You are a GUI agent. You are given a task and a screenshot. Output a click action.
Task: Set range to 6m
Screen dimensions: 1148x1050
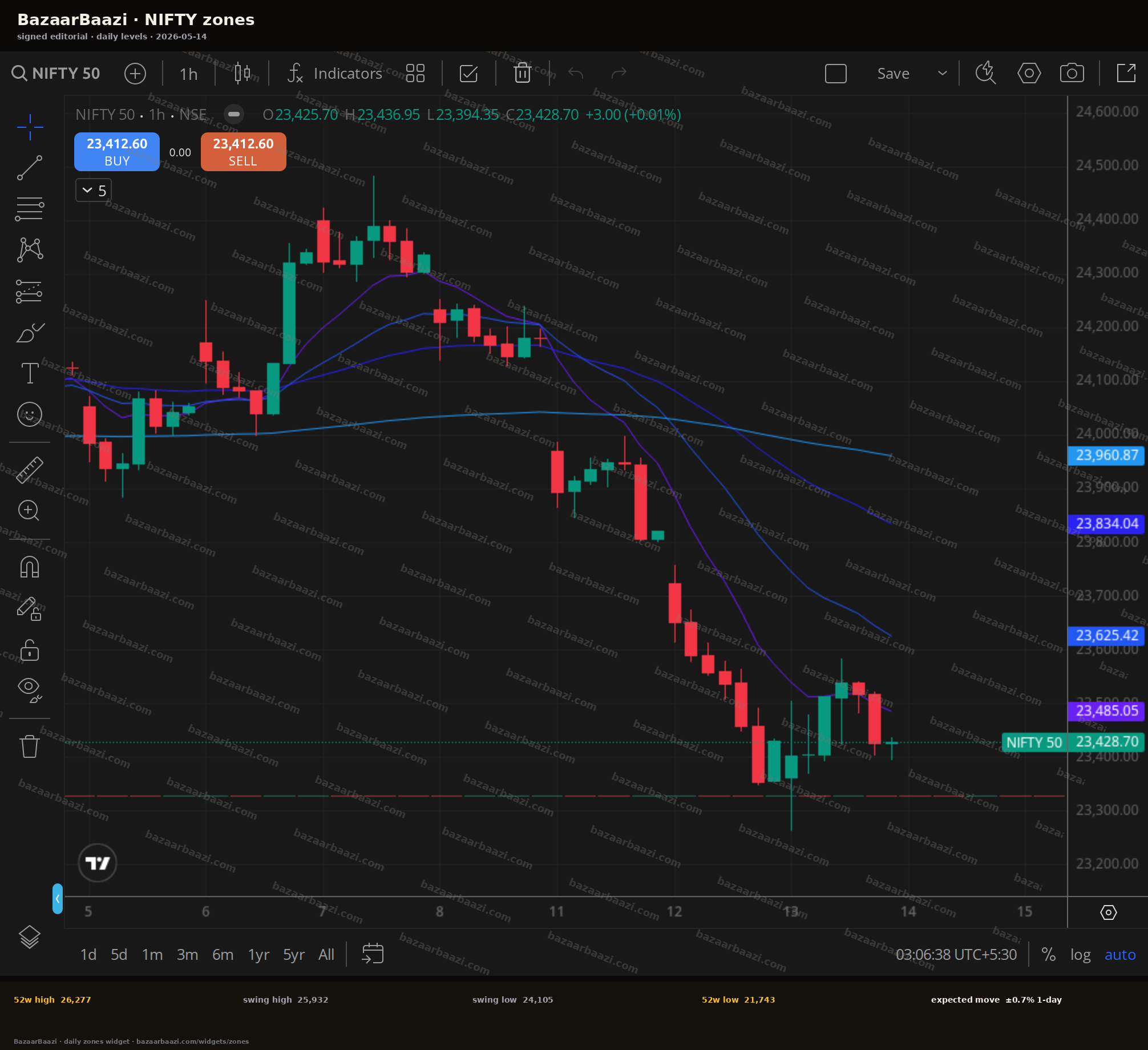click(223, 955)
